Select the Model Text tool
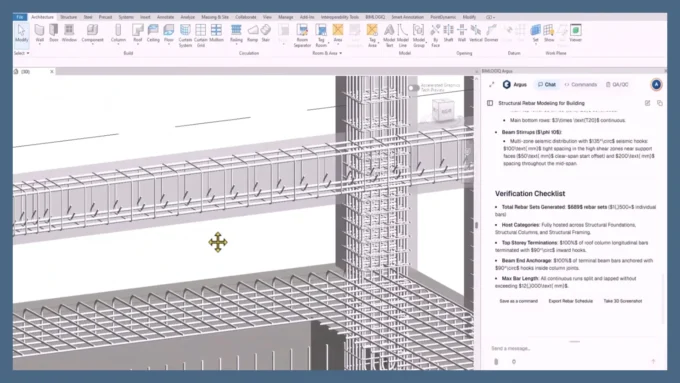Viewport: 680px width, 383px height. pyautogui.click(x=389, y=36)
